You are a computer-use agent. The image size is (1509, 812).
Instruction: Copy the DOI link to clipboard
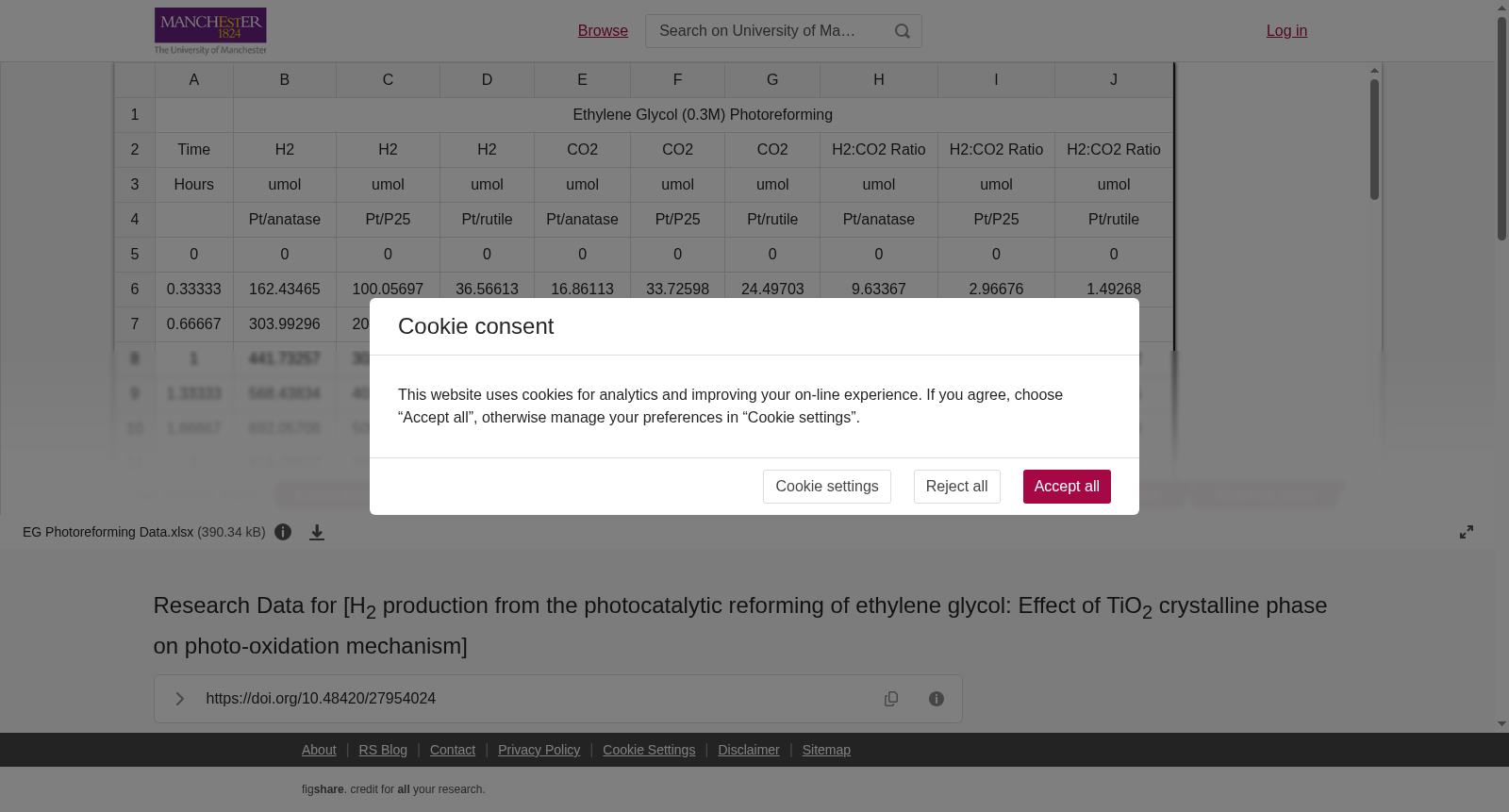tap(891, 699)
